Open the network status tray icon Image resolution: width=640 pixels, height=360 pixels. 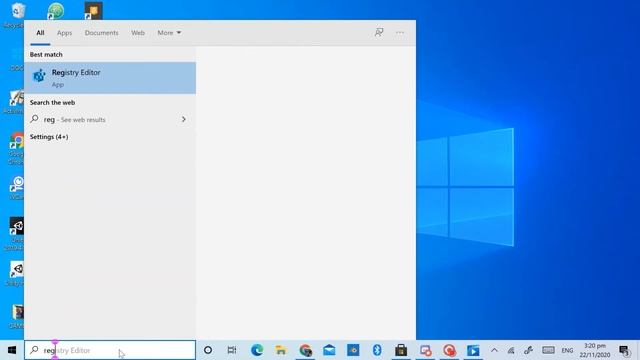511,350
